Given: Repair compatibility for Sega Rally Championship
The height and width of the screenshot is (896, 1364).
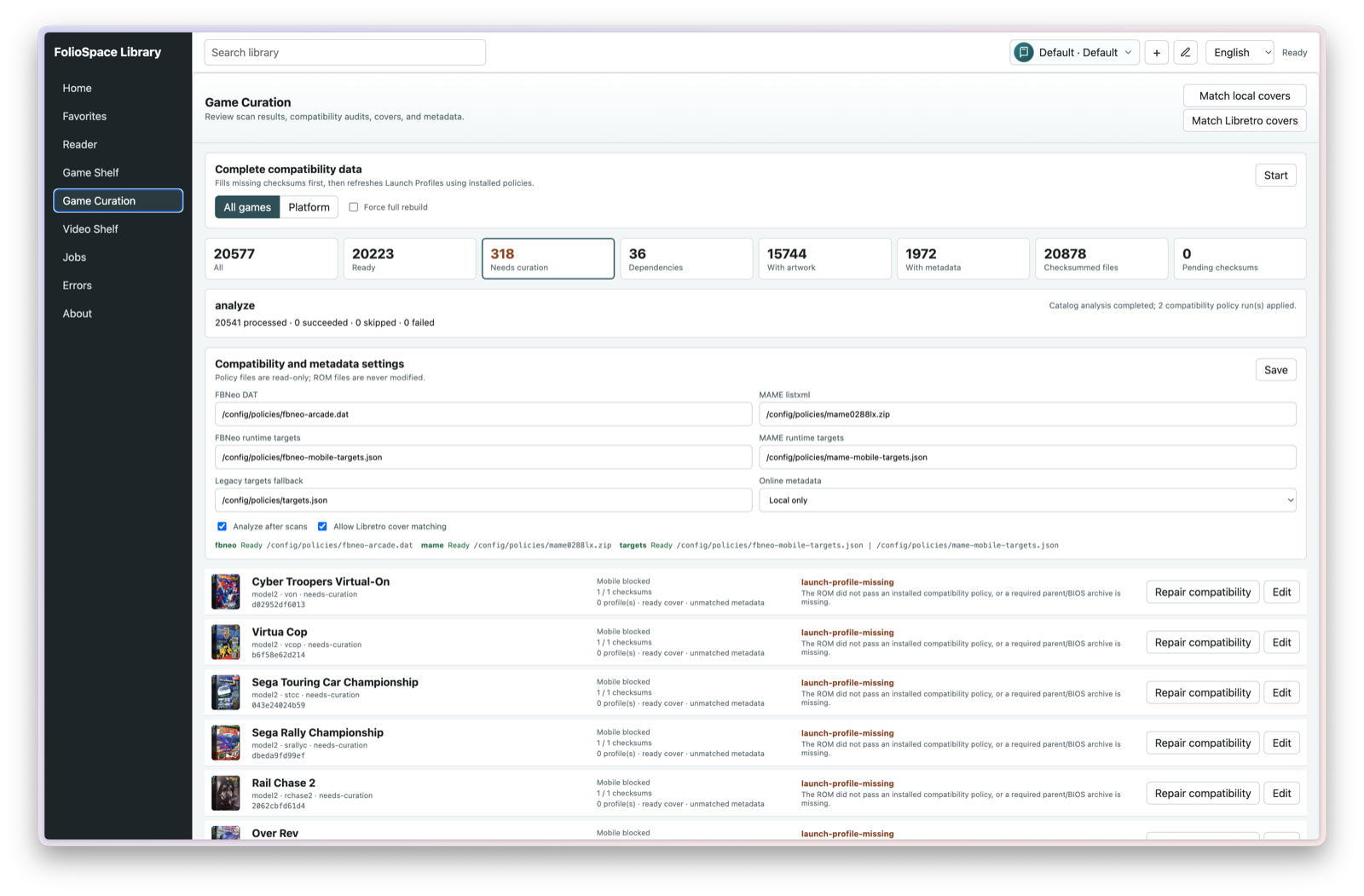Looking at the screenshot, I should point(1202,743).
